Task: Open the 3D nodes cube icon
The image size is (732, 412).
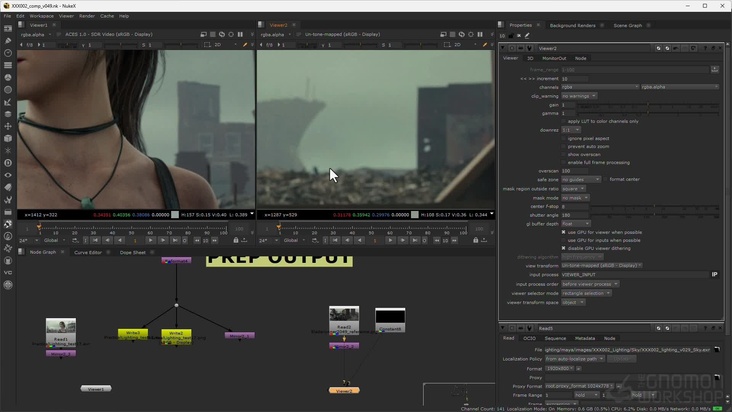Action: tap(8, 138)
